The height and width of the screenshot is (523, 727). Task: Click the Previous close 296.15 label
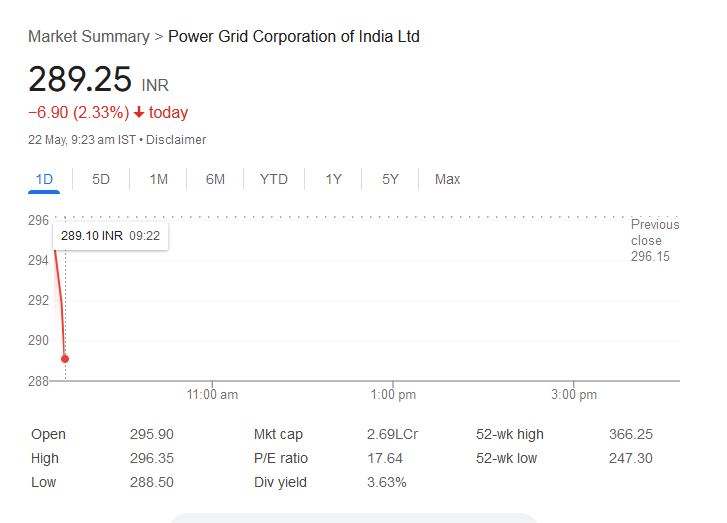point(655,240)
